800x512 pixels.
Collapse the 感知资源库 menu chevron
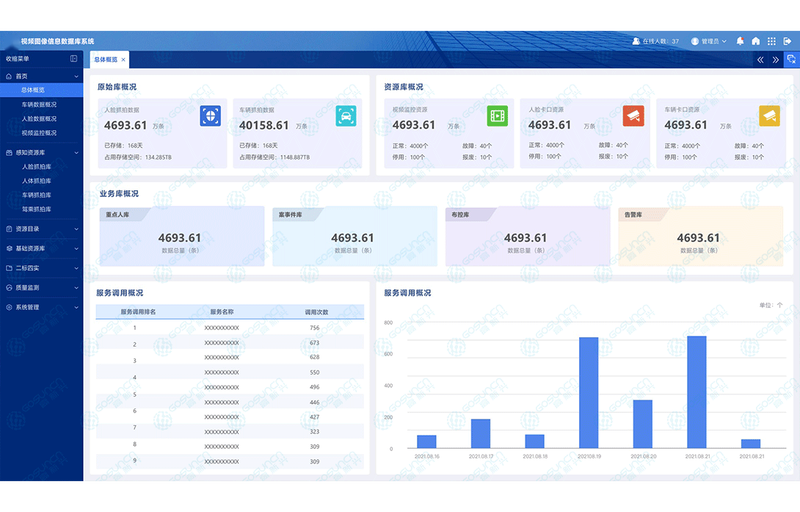click(x=77, y=152)
